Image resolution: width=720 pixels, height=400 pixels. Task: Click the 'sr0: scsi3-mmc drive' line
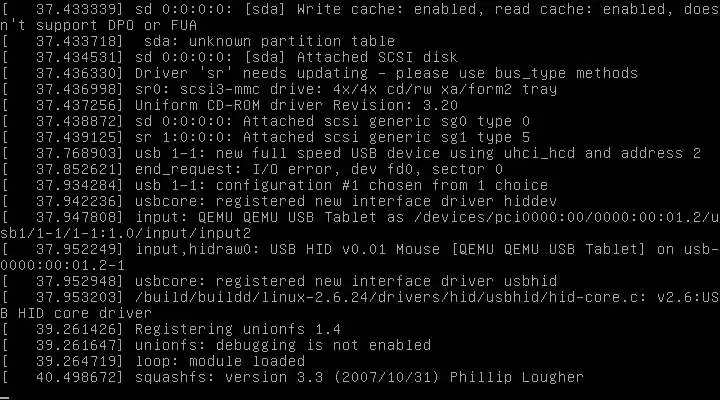[x=279, y=89]
